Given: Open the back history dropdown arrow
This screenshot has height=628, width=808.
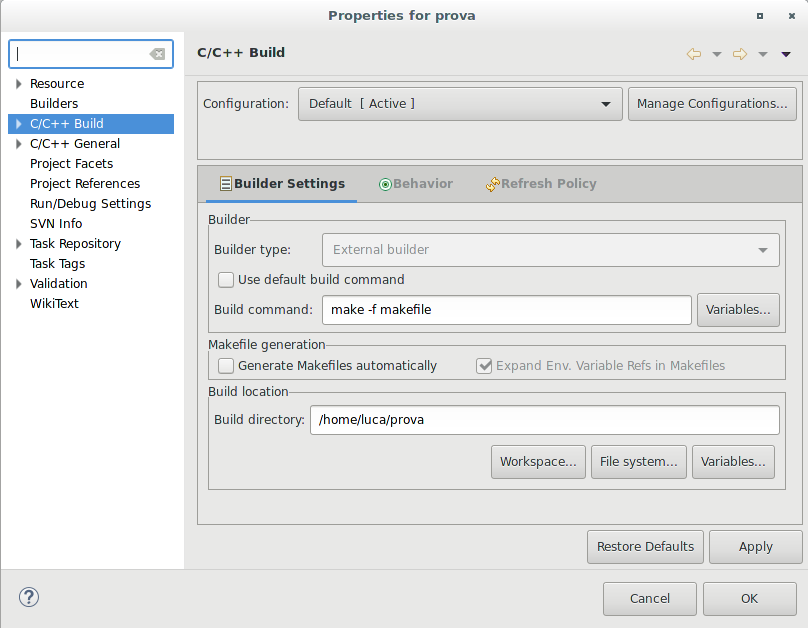Looking at the screenshot, I should coord(717,54).
